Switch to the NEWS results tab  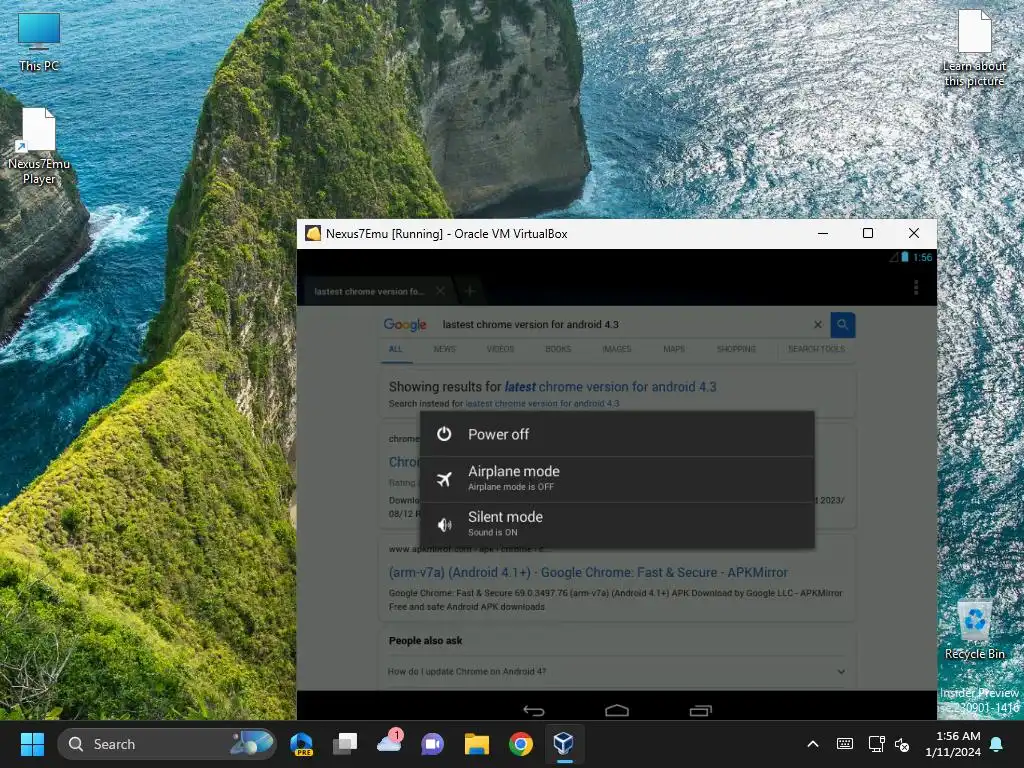point(445,349)
